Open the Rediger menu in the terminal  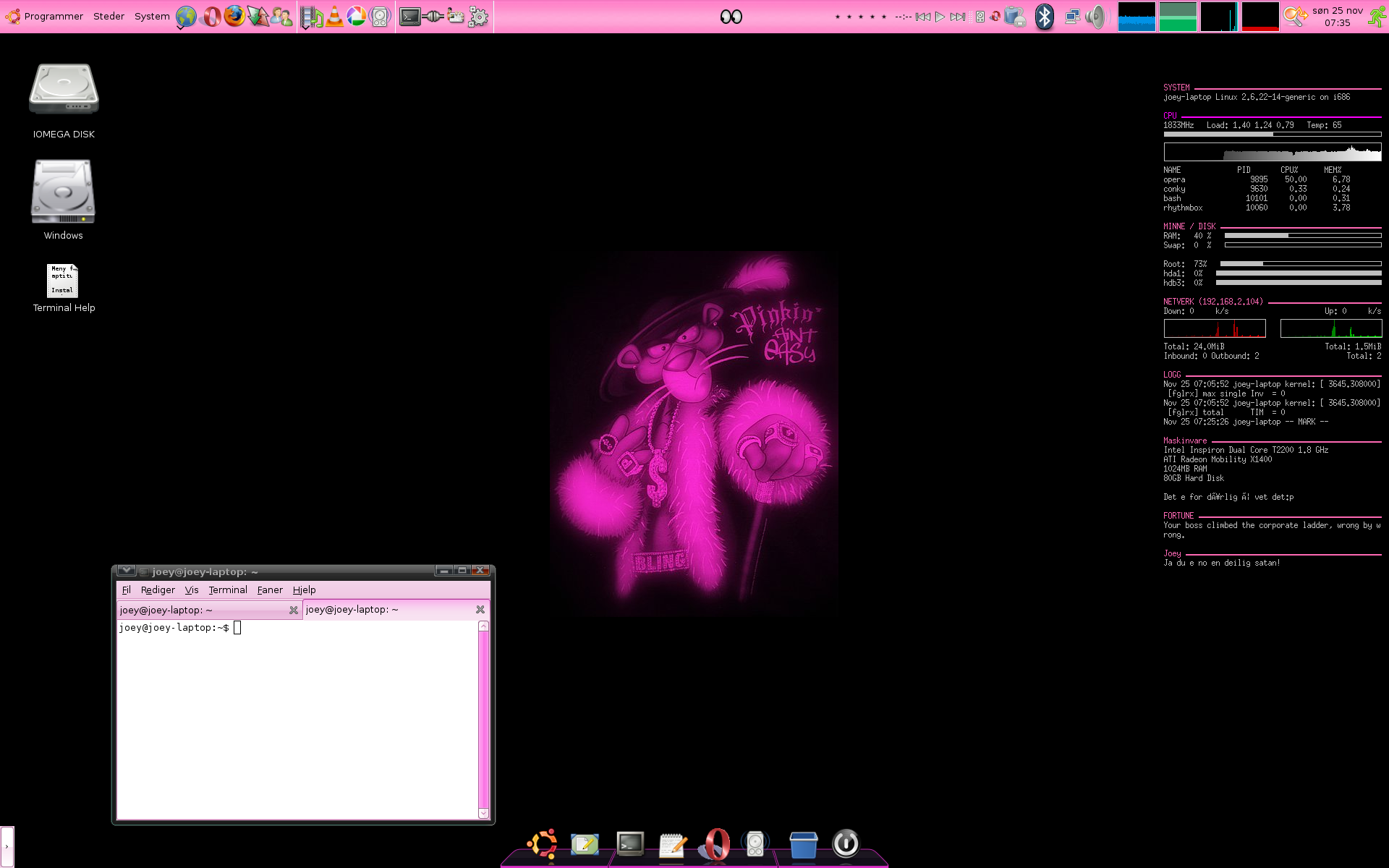pos(158,590)
